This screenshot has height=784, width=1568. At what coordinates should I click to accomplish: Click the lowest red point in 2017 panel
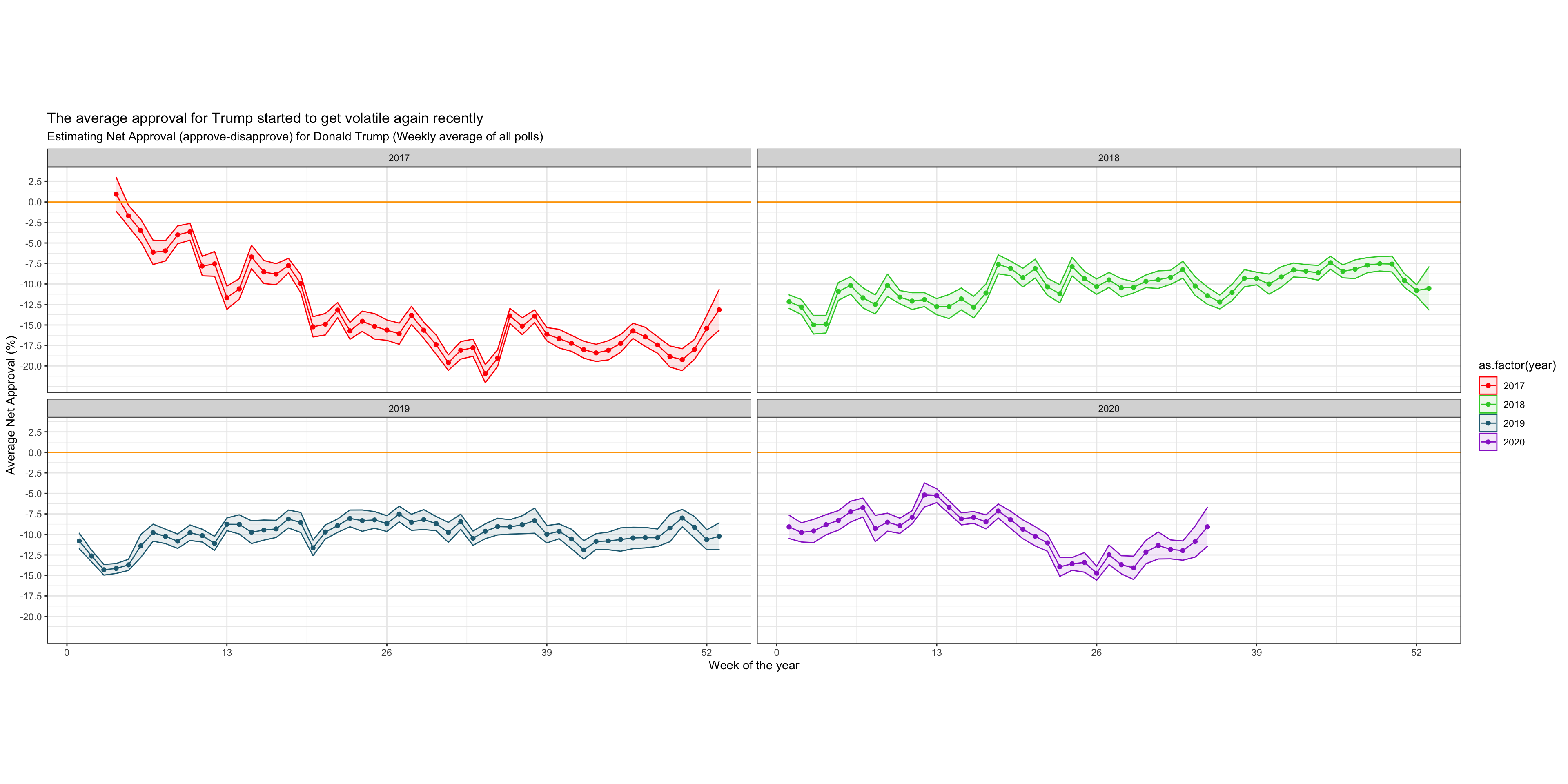pyautogui.click(x=485, y=374)
